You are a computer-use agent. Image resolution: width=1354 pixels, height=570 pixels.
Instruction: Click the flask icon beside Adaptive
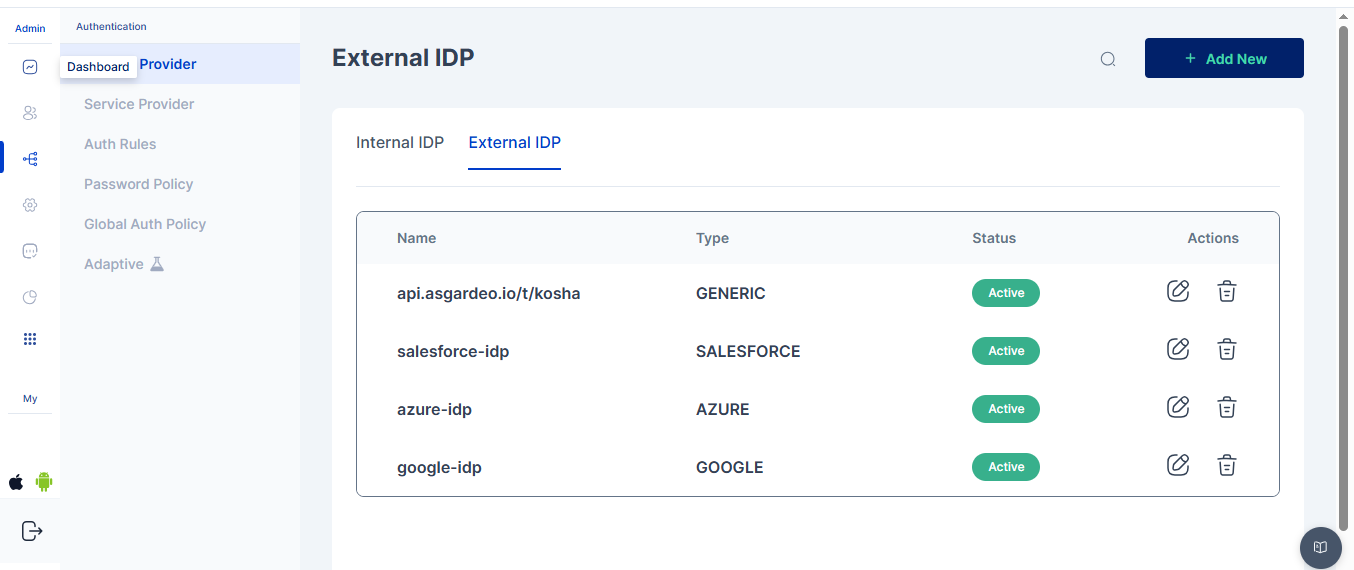coord(156,264)
